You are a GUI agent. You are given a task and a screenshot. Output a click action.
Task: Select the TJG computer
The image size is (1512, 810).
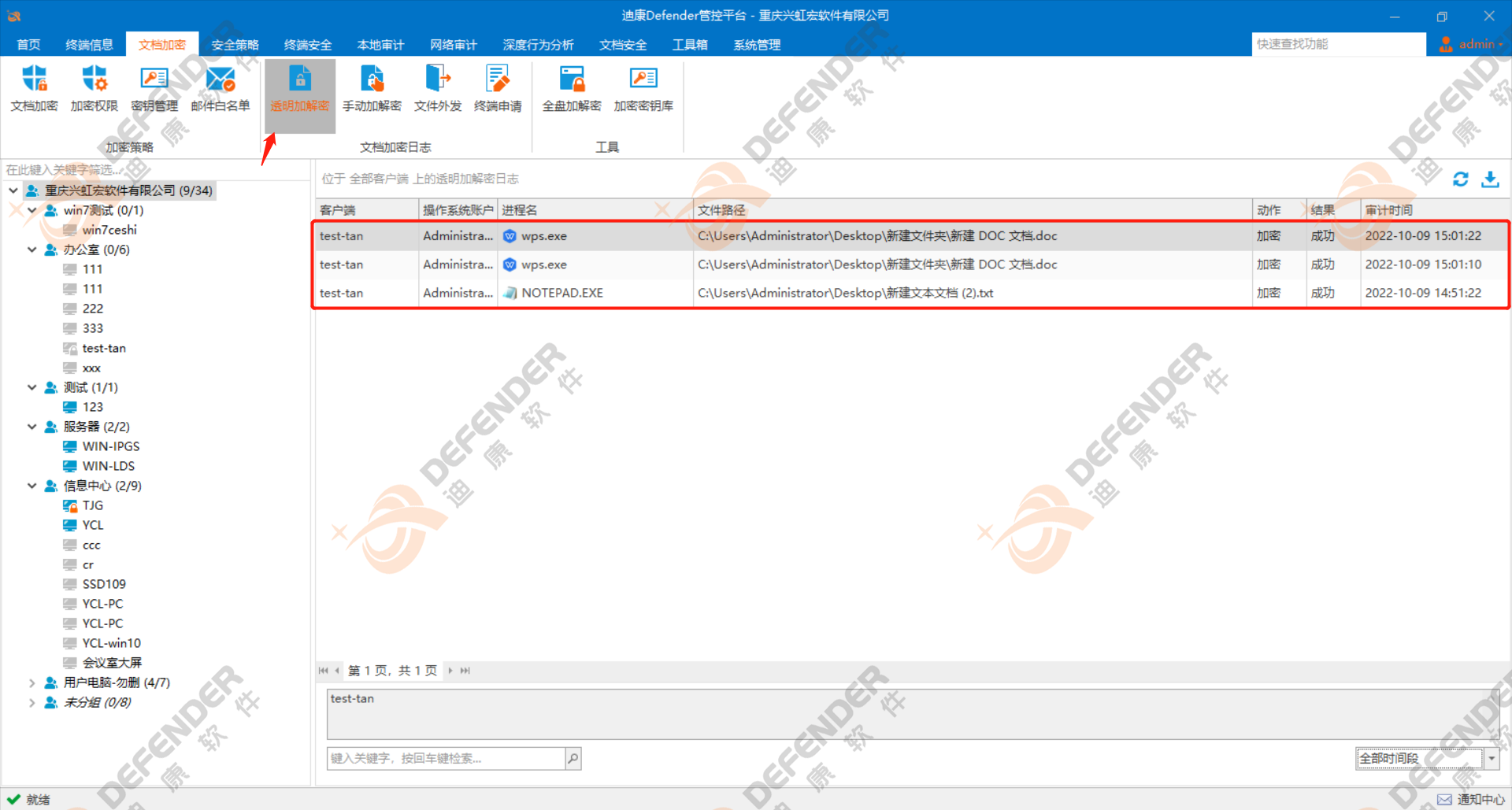click(x=93, y=505)
